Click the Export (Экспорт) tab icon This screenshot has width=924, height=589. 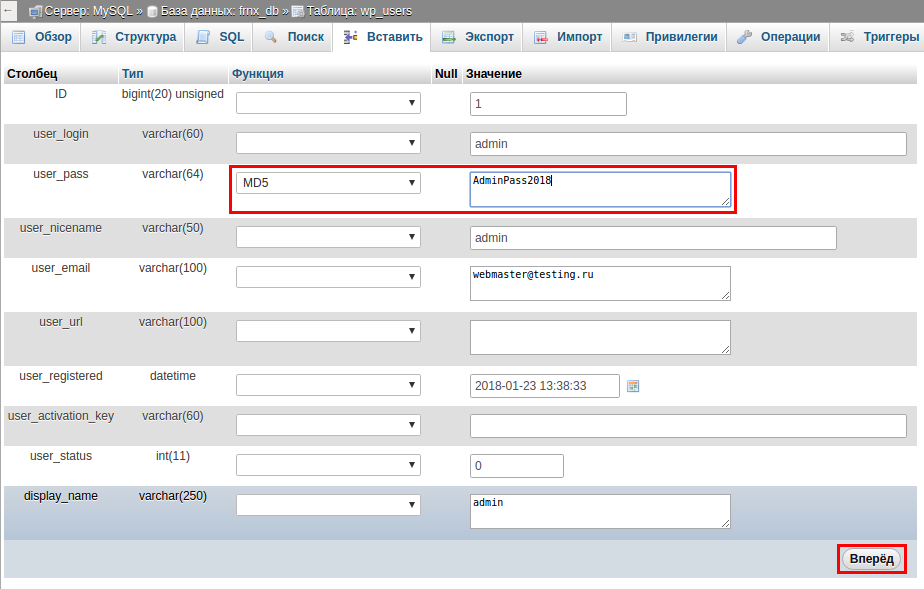tap(448, 37)
